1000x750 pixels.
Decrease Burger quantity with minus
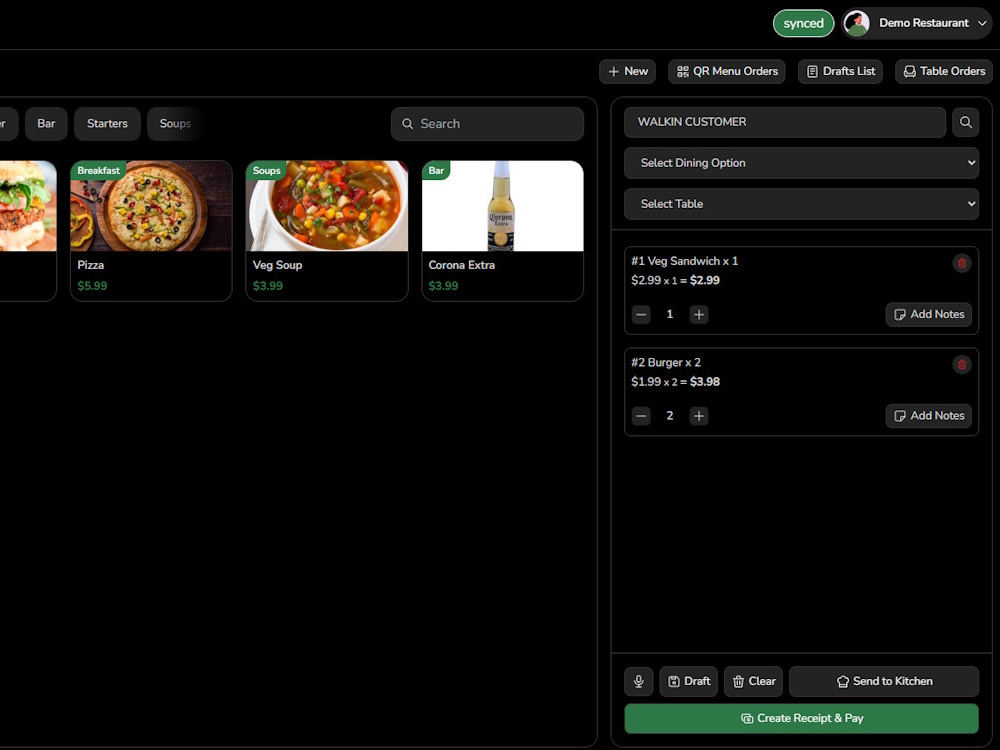(641, 416)
